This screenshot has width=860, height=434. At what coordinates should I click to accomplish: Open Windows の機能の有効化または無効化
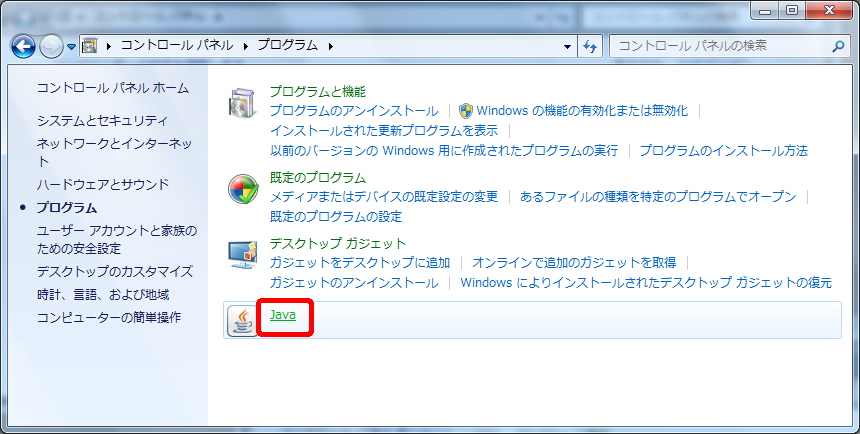pos(582,111)
